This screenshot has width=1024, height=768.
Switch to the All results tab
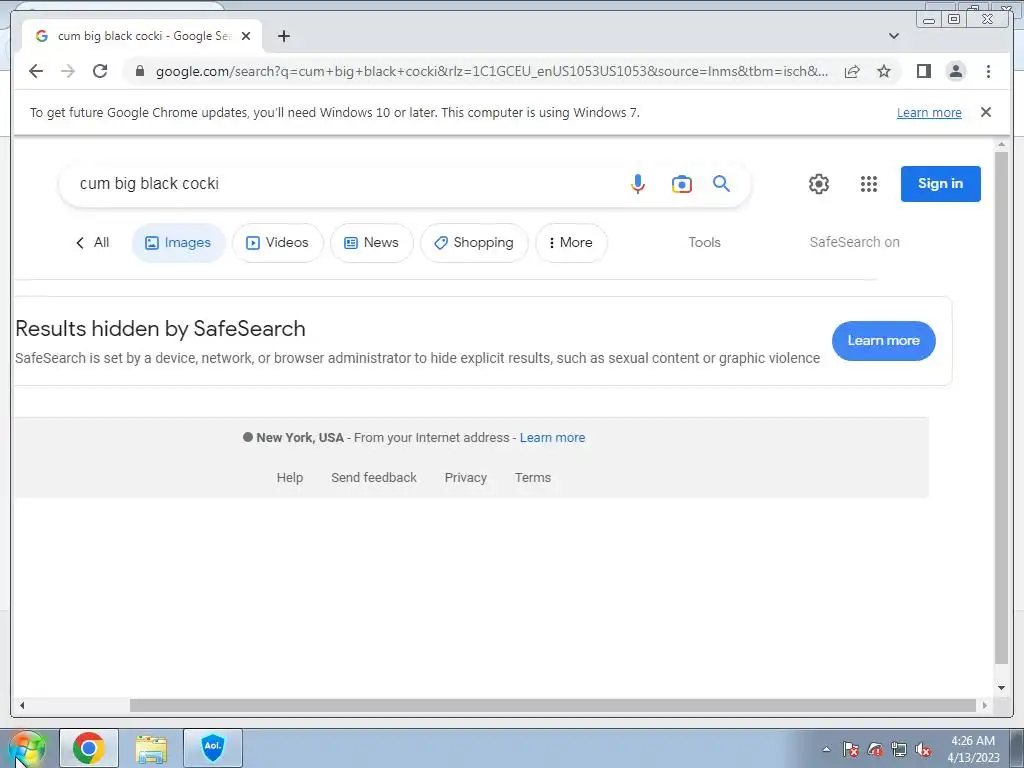(93, 242)
